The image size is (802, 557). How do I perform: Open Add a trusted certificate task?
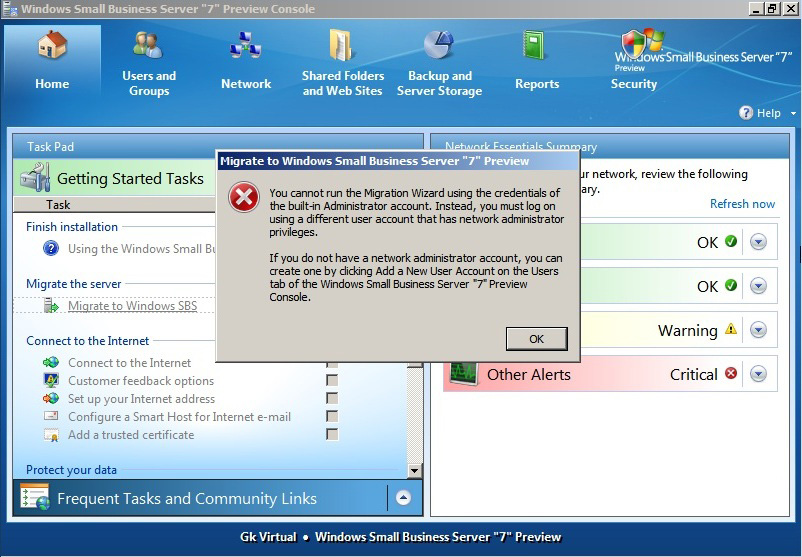click(x=131, y=435)
